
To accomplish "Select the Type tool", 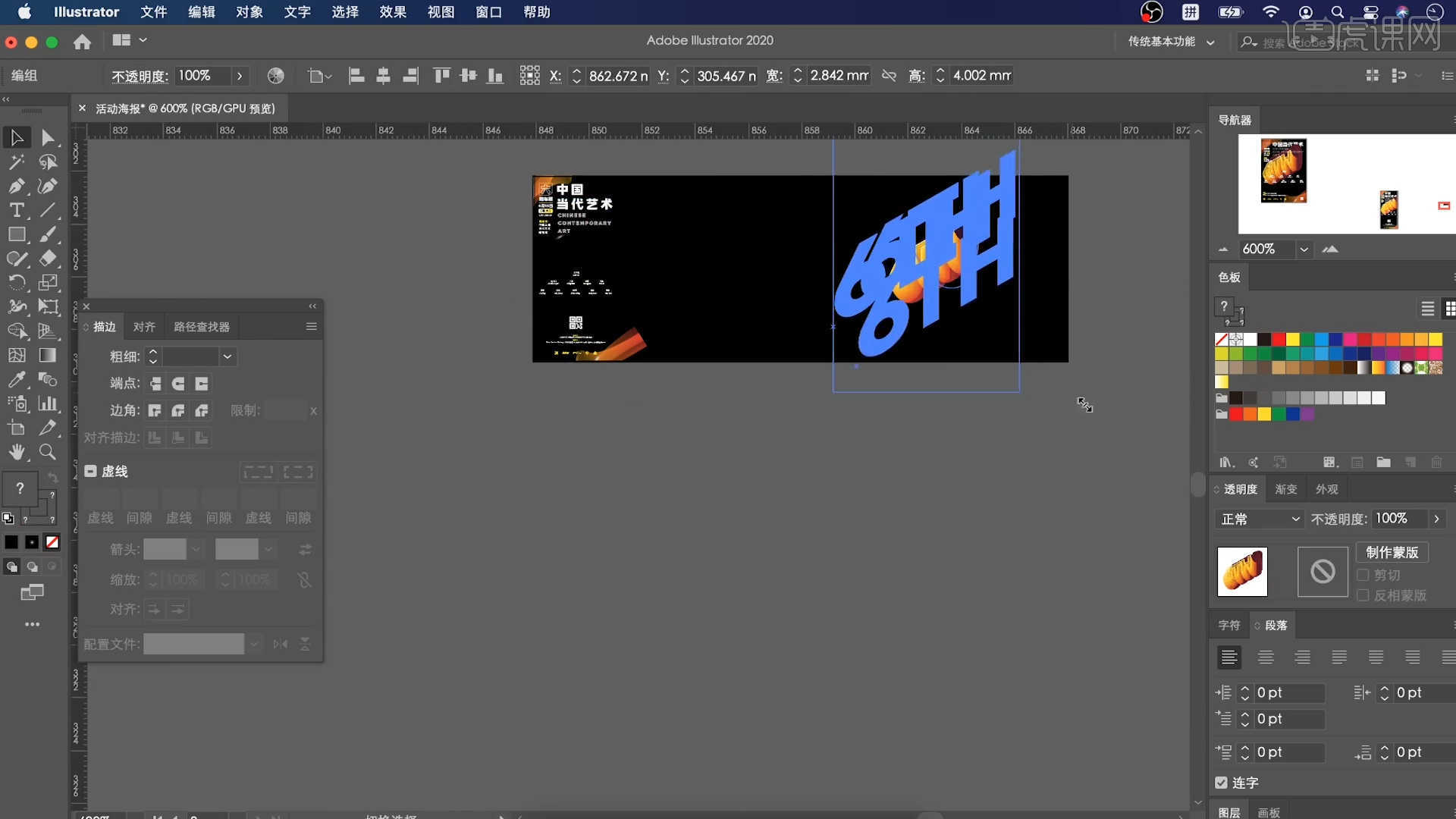I will pyautogui.click(x=17, y=210).
